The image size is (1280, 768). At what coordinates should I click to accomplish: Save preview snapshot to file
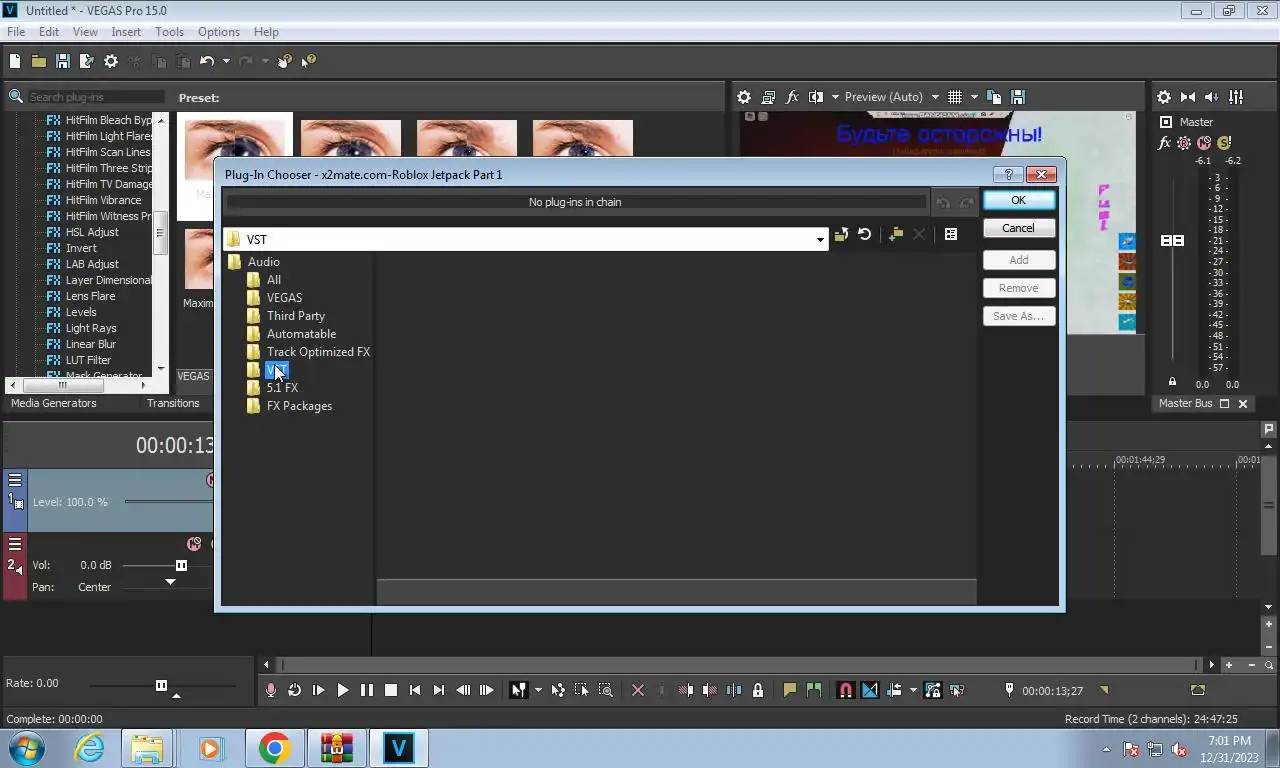1018,97
